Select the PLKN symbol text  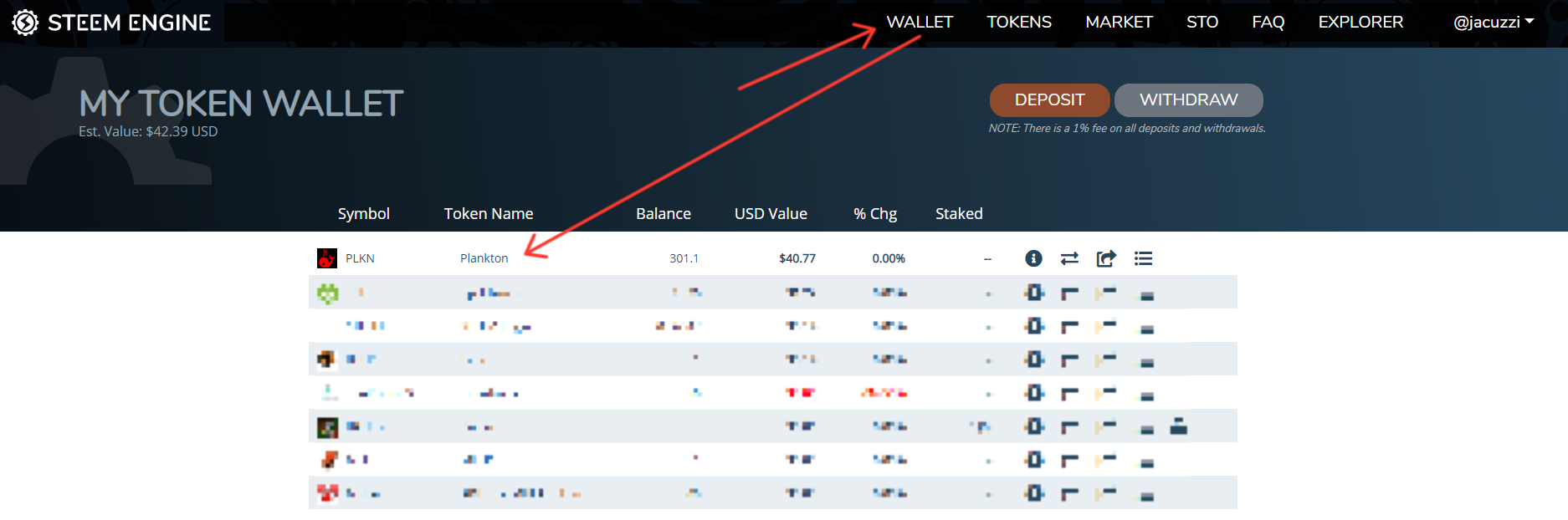point(360,258)
